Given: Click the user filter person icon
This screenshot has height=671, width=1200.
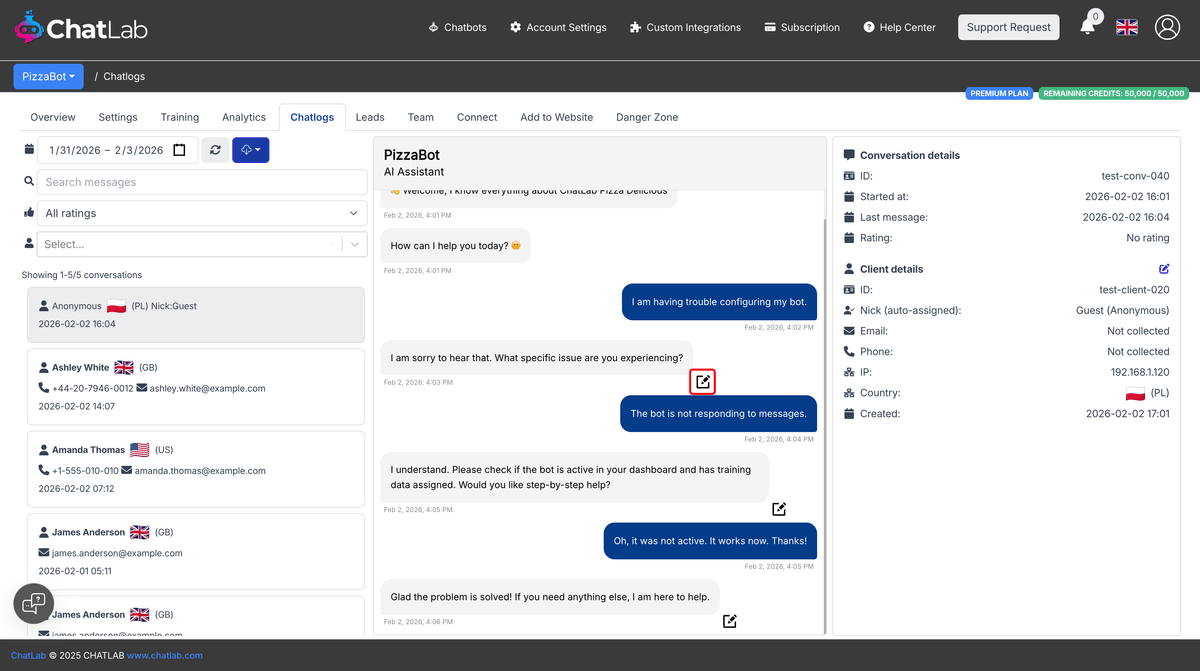Looking at the screenshot, I should coord(30,244).
